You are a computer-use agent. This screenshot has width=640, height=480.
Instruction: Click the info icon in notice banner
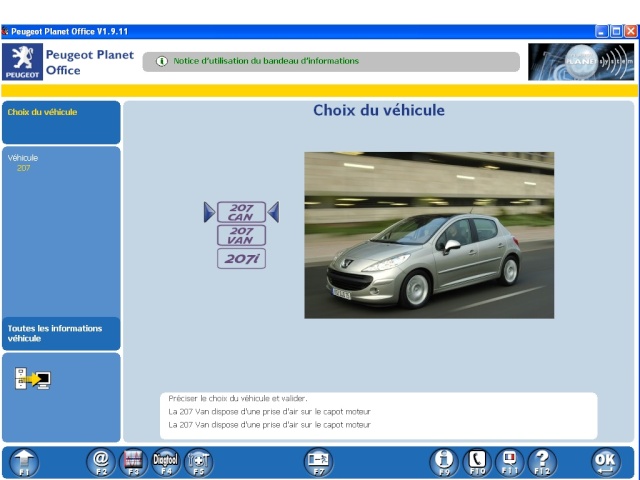(x=162, y=61)
